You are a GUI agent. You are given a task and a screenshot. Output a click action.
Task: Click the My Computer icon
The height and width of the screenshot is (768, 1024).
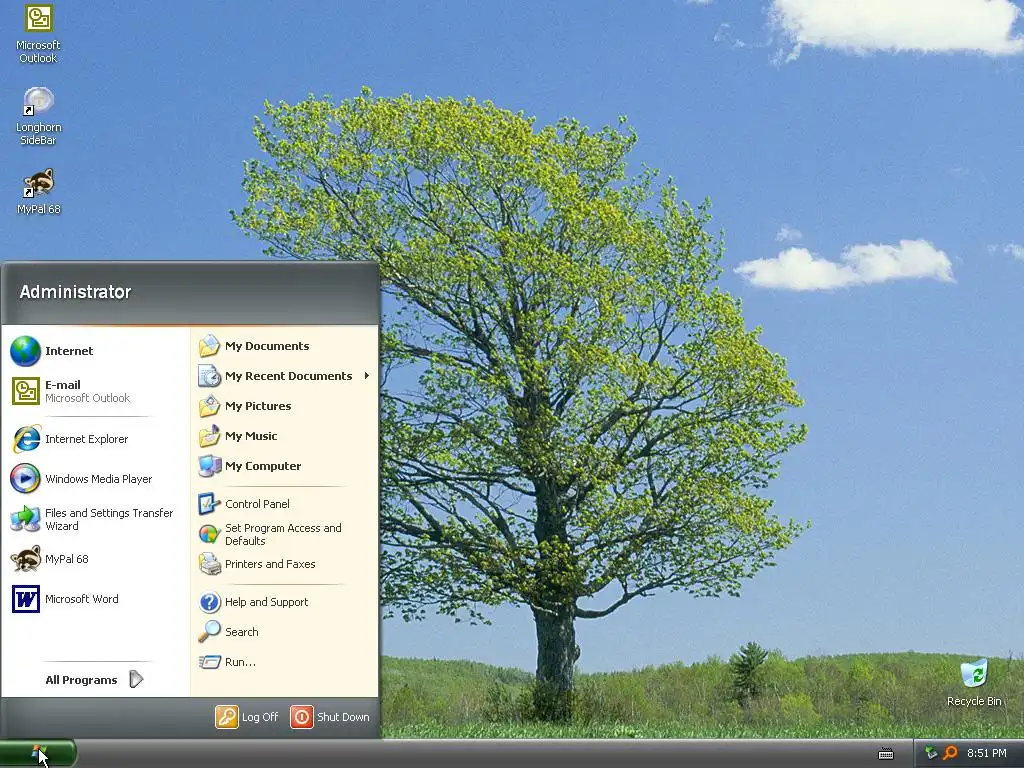209,466
